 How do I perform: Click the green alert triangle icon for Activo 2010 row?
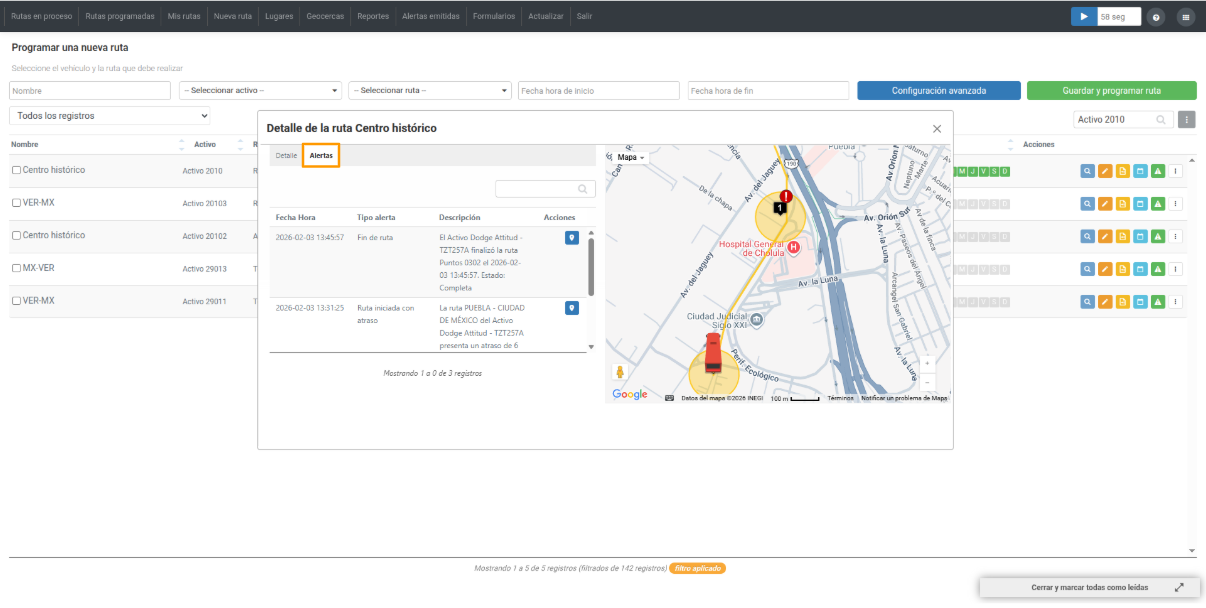[x=1158, y=171]
